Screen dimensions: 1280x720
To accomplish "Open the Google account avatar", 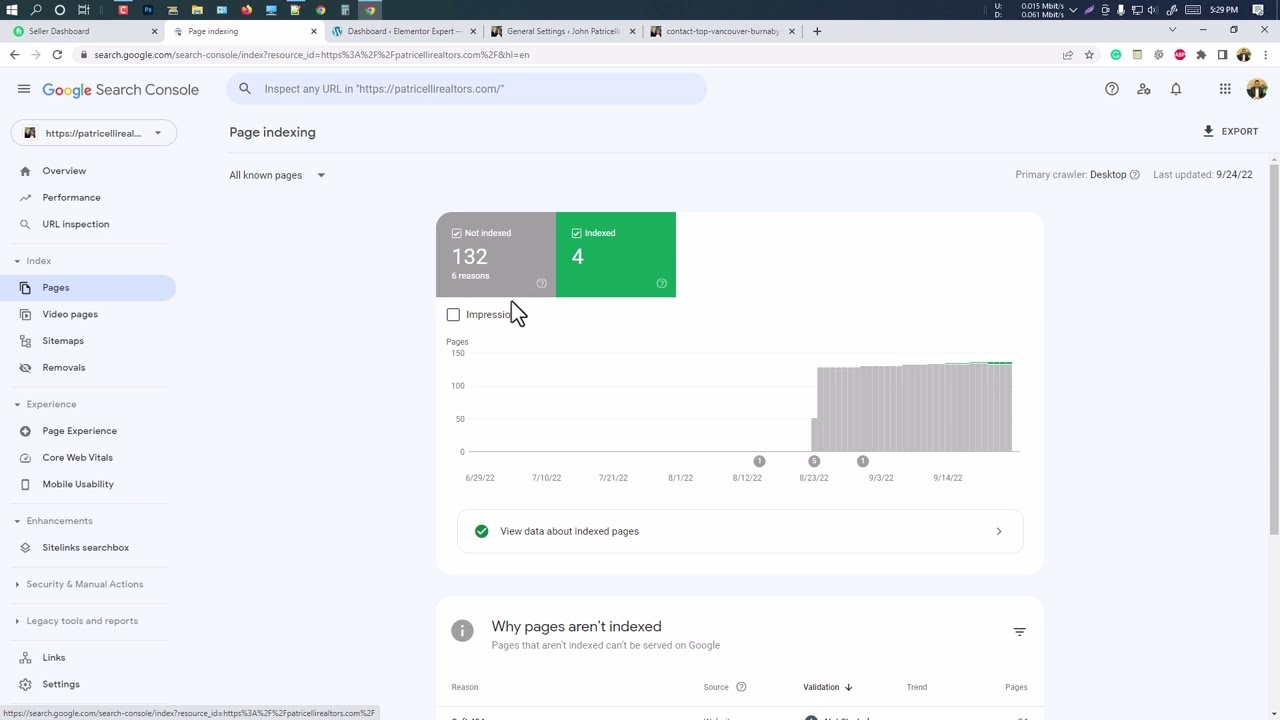I will point(1257,89).
